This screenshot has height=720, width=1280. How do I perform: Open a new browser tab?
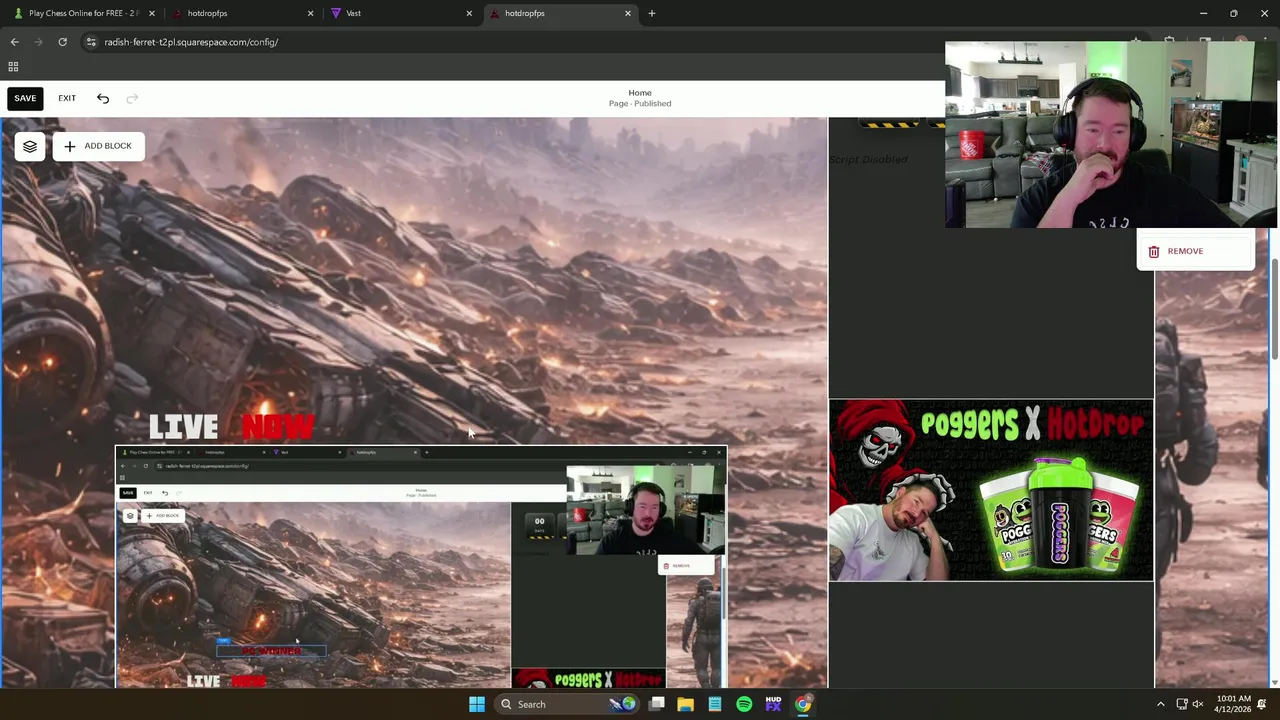[652, 13]
